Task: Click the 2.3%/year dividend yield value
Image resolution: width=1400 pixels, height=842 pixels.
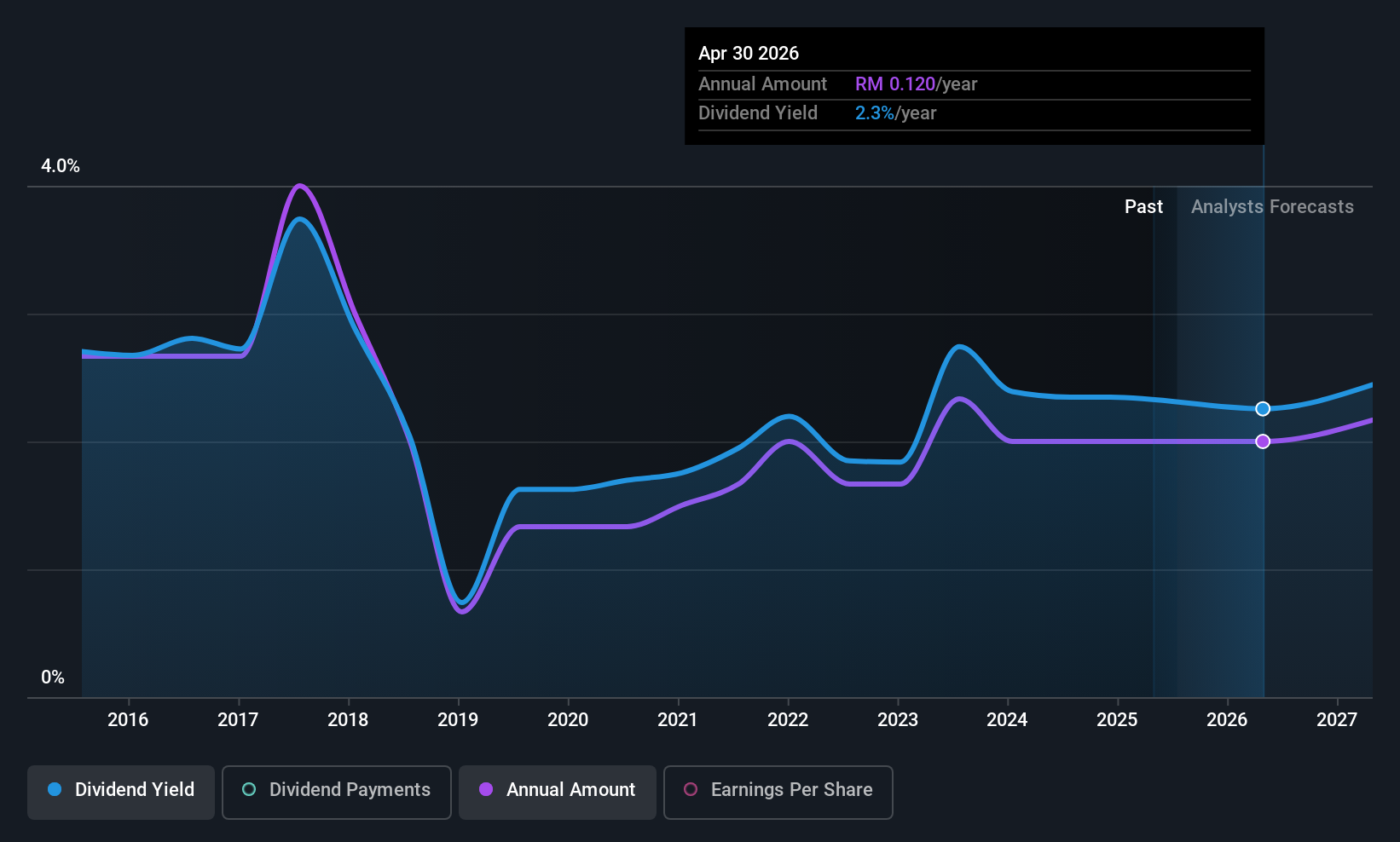Action: 895,113
